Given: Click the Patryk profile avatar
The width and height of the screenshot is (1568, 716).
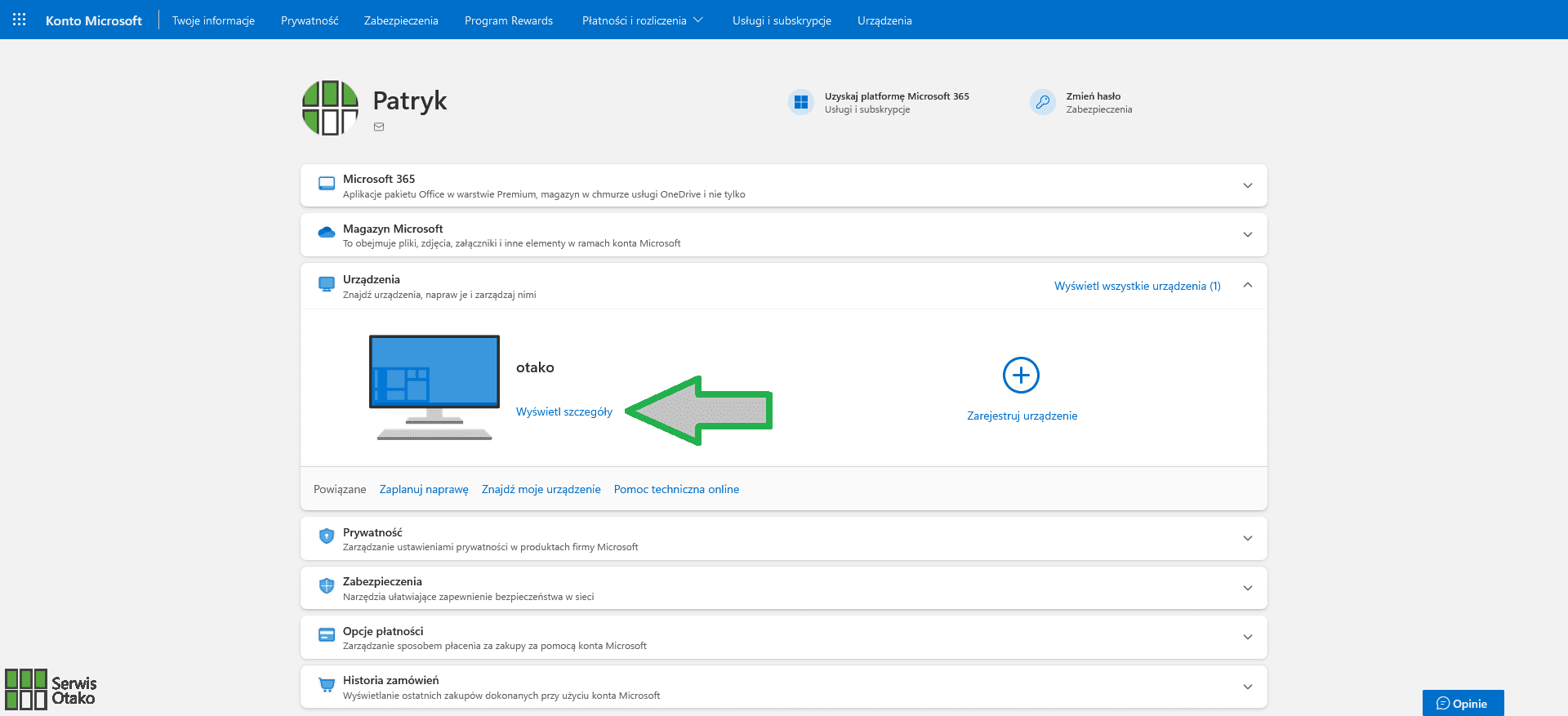Looking at the screenshot, I should pyautogui.click(x=330, y=108).
